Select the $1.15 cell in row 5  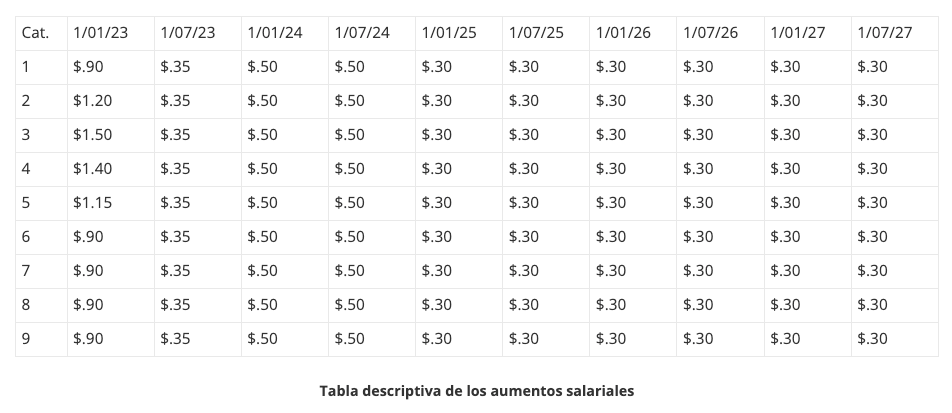(x=110, y=203)
